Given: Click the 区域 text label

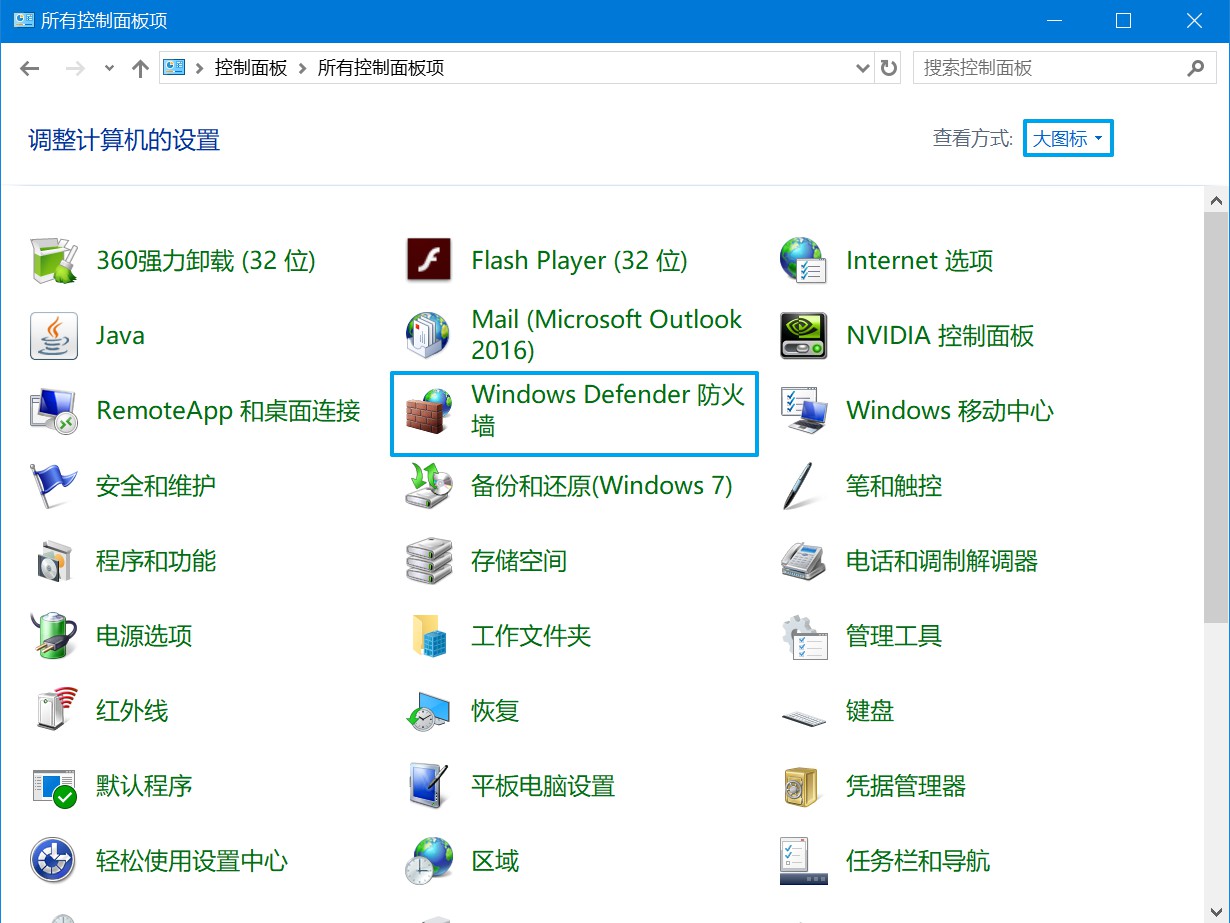Looking at the screenshot, I should coord(495,861).
